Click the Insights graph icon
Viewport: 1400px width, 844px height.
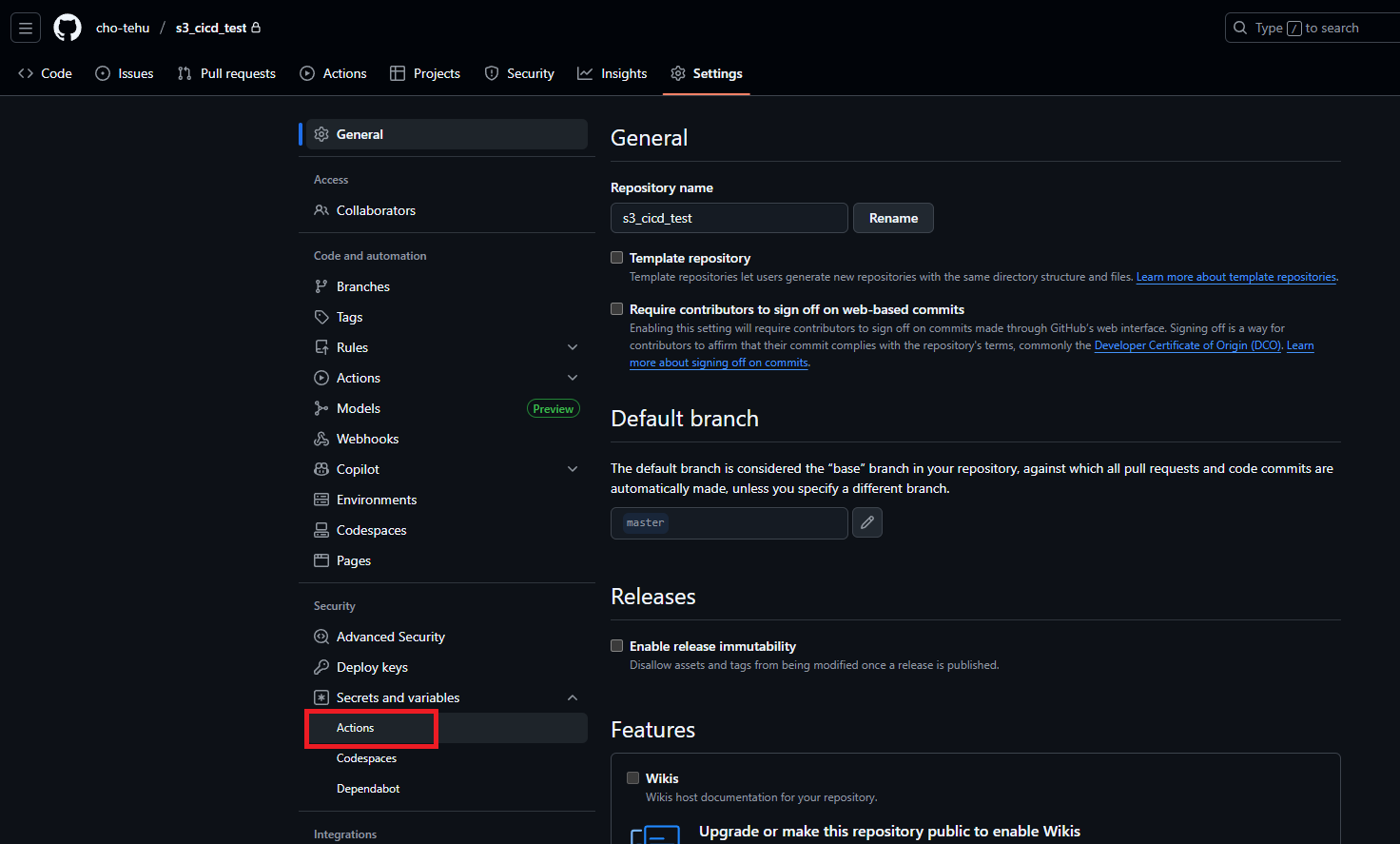[585, 73]
